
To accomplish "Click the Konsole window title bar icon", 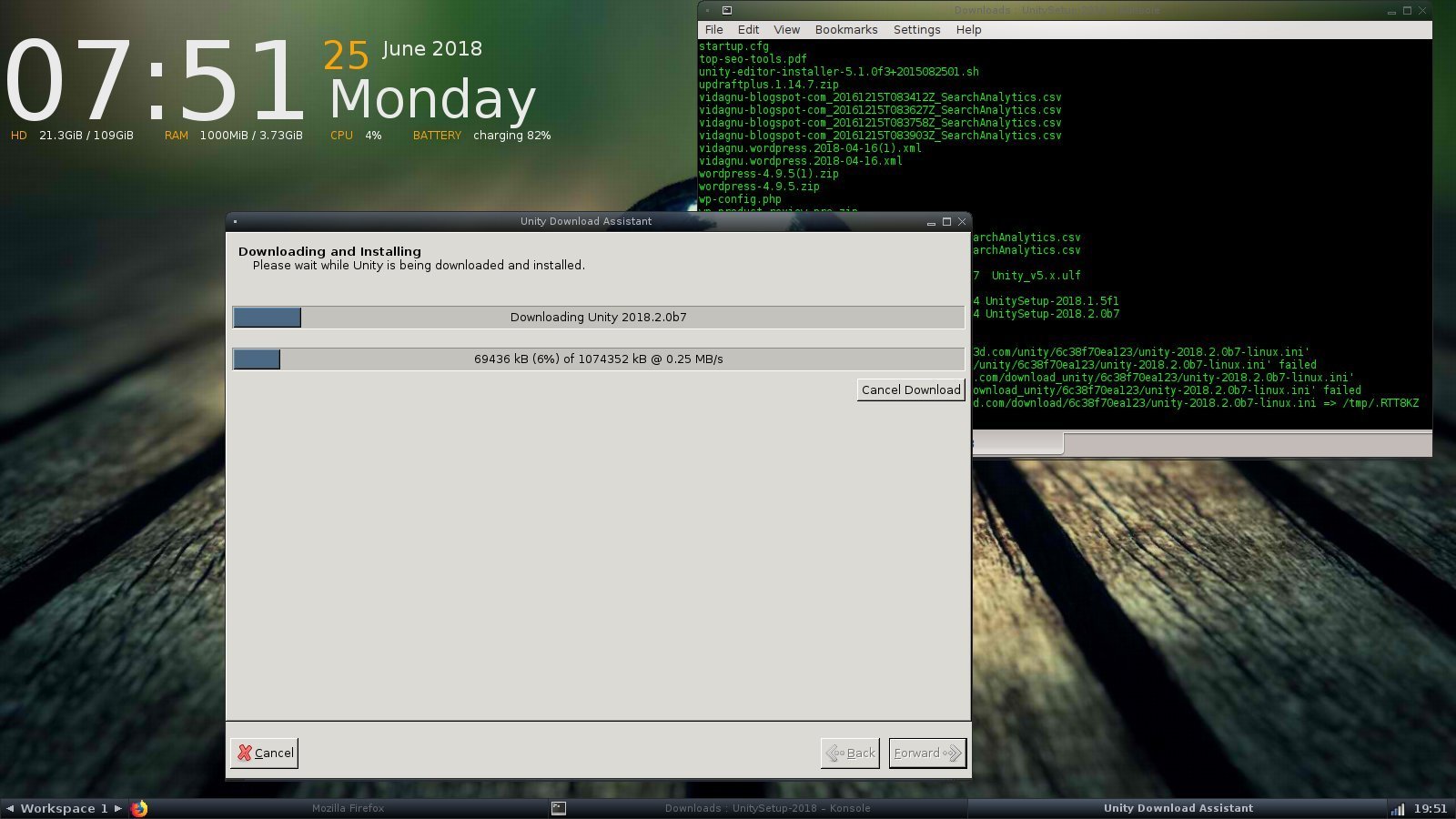I will pos(726,10).
